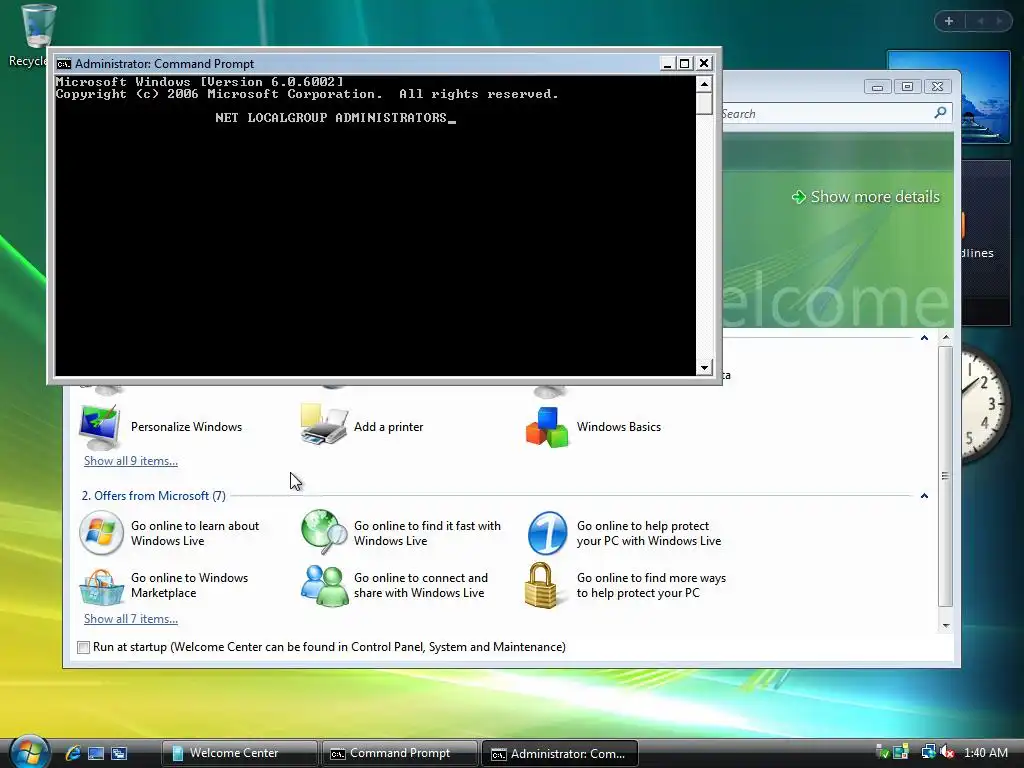Open the Start menu orb
The height and width of the screenshot is (768, 1024).
(x=29, y=752)
